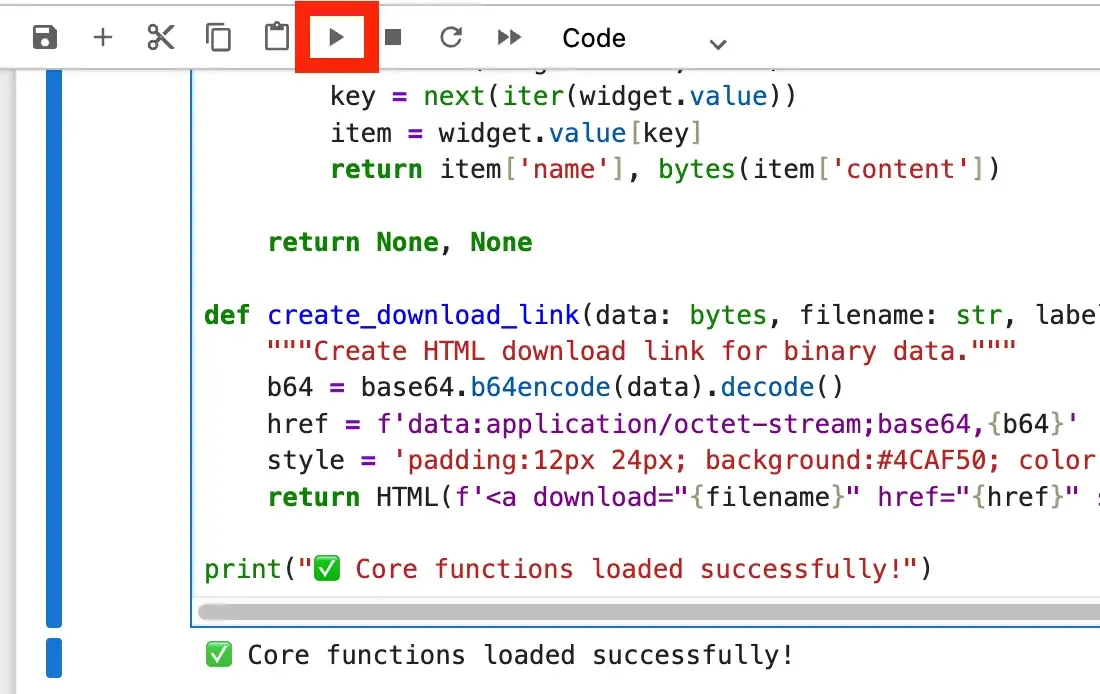1100x694 pixels.
Task: Restart kernel and run all cells
Action: coord(509,36)
